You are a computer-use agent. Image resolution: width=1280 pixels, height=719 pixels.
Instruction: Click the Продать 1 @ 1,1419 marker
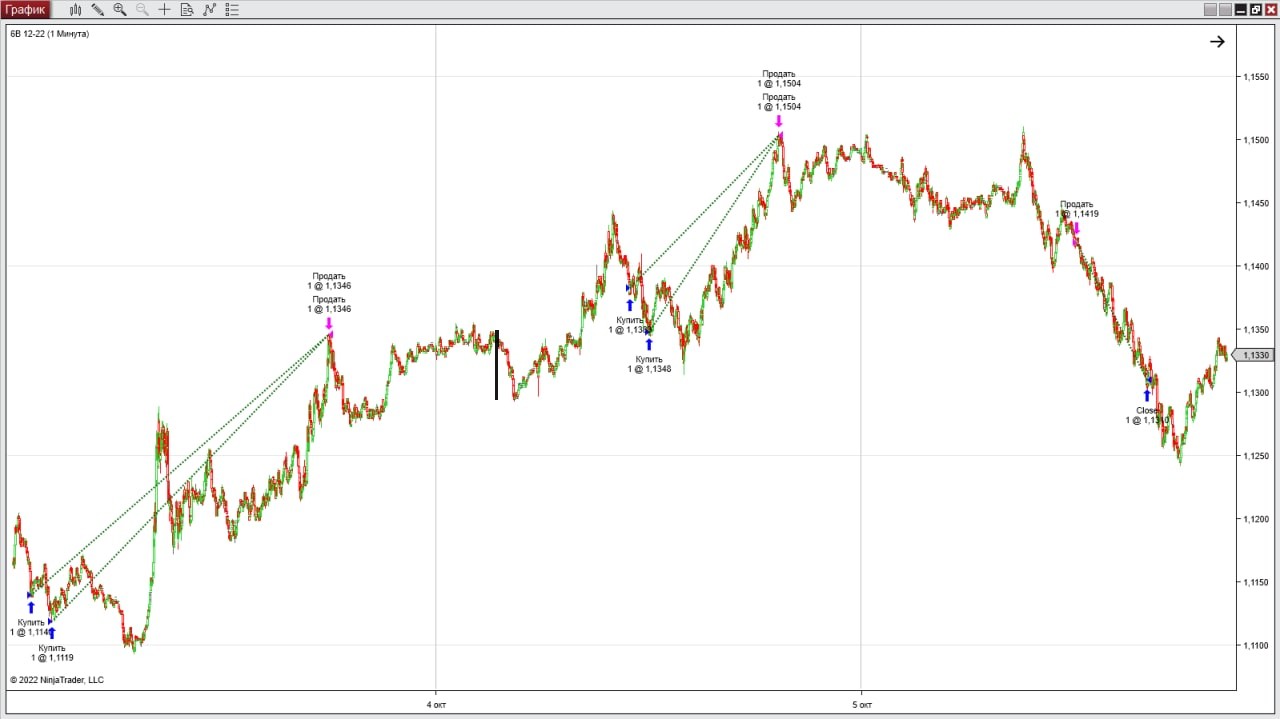pyautogui.click(x=1076, y=229)
